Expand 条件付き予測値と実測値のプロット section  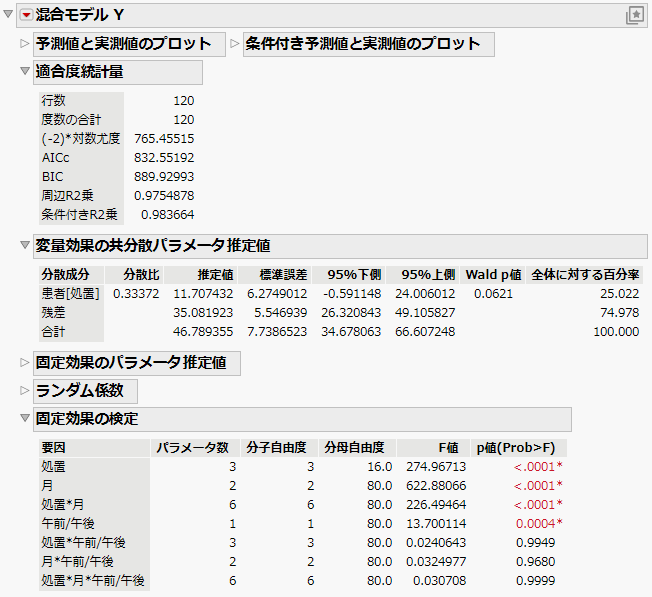point(235,43)
